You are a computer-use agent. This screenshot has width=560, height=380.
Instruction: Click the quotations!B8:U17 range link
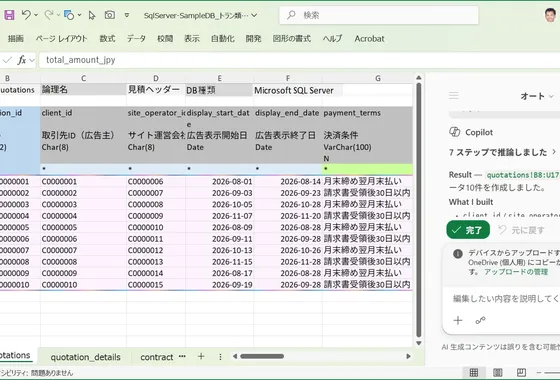click(x=523, y=175)
